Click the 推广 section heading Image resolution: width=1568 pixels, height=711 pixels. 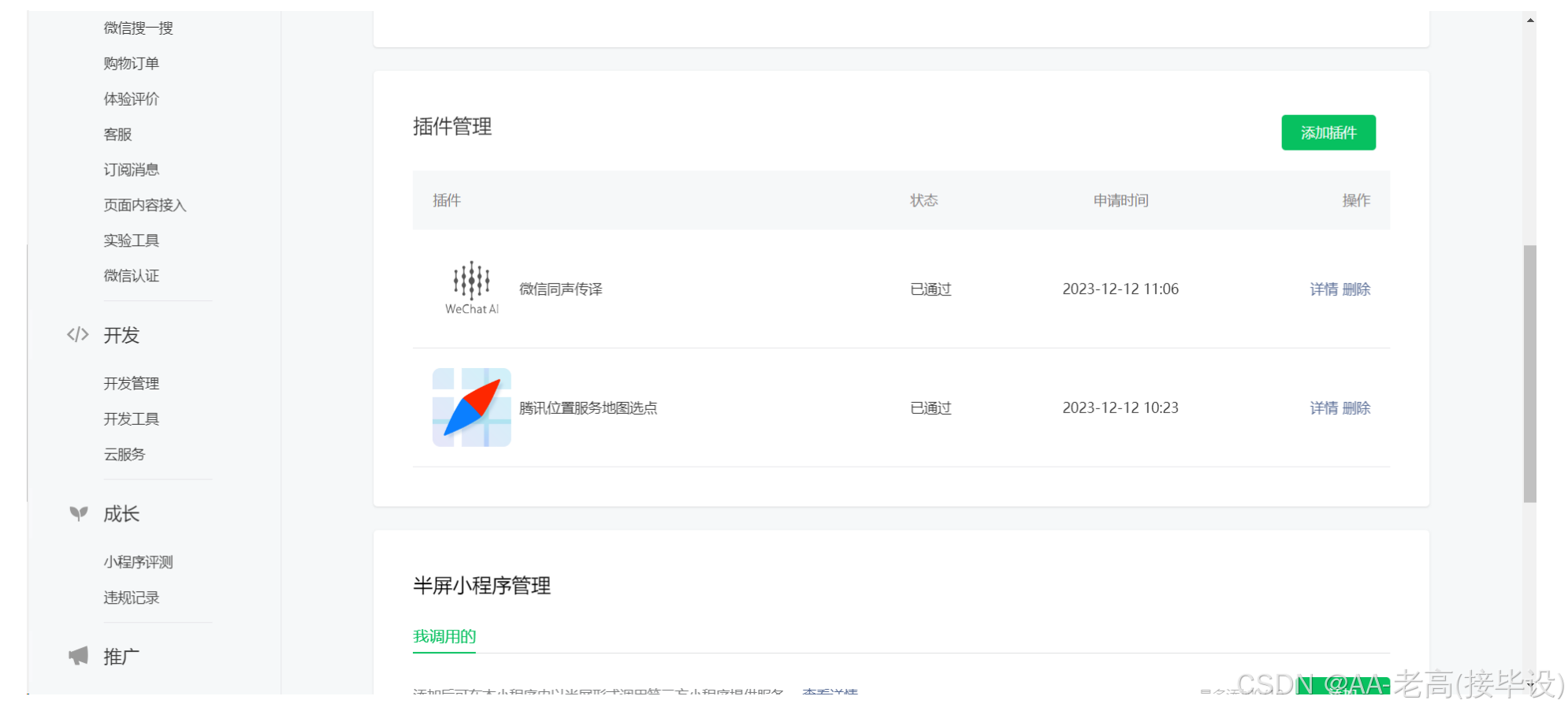pos(121,657)
